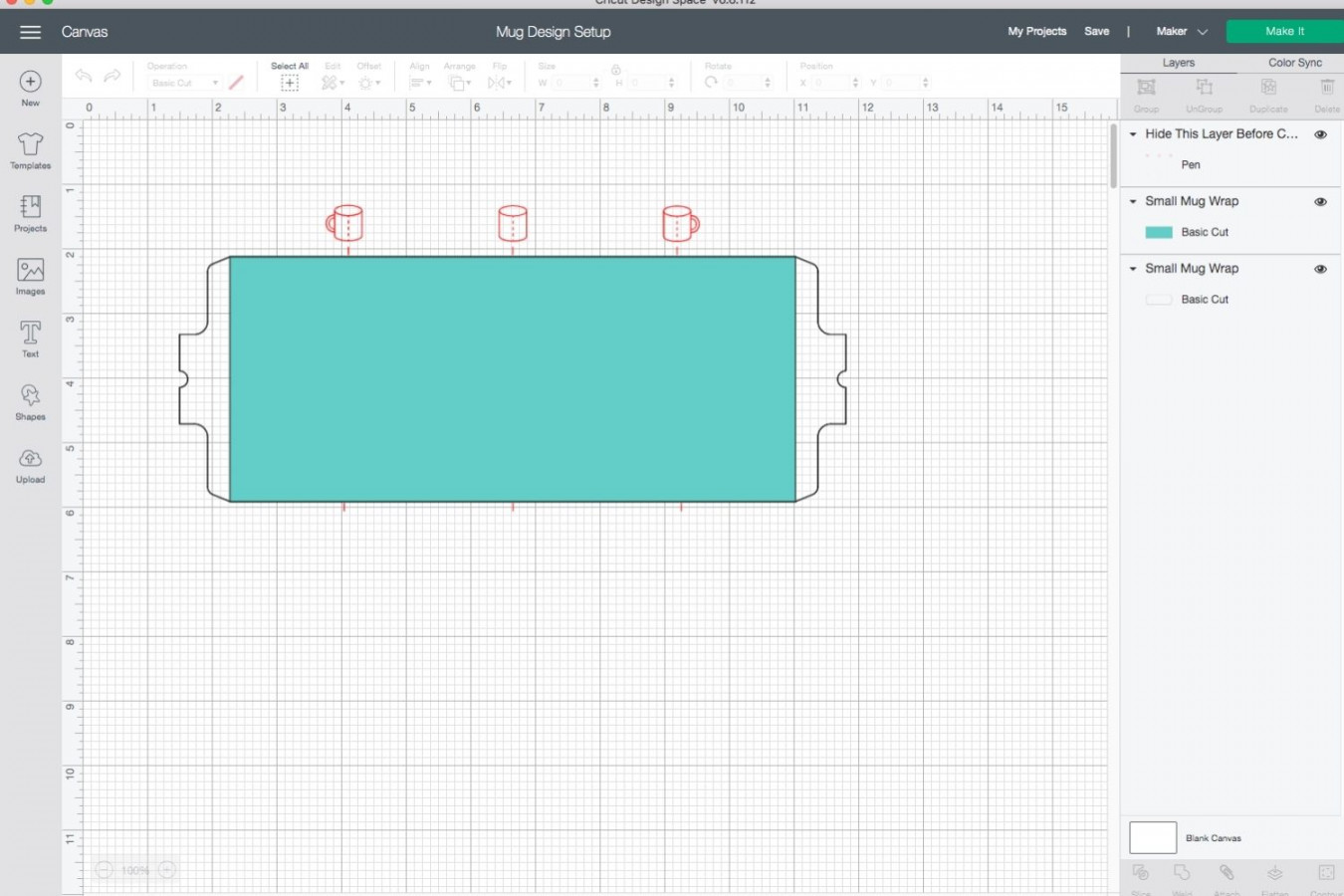The height and width of the screenshot is (896, 1344).
Task: Click the green Make It button
Action: [x=1284, y=32]
